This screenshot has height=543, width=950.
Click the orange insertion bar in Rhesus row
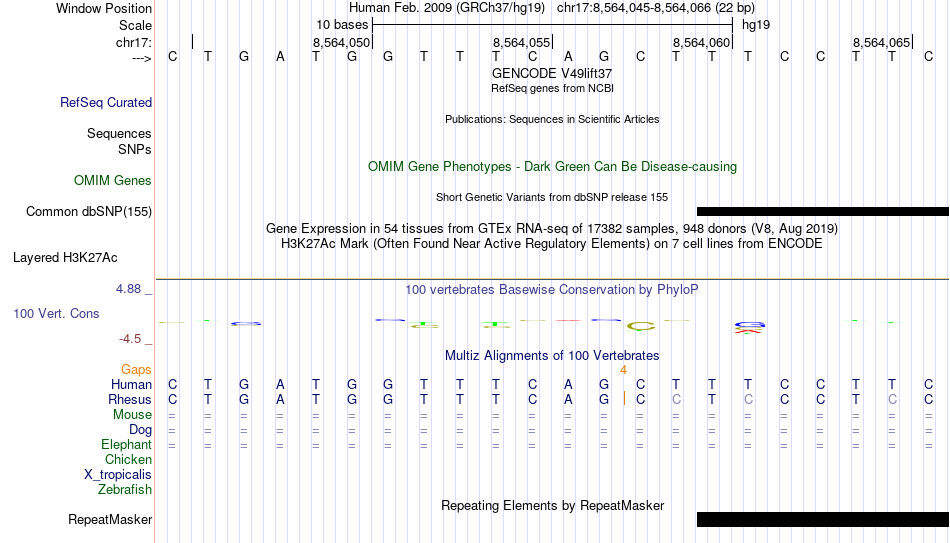[x=624, y=398]
